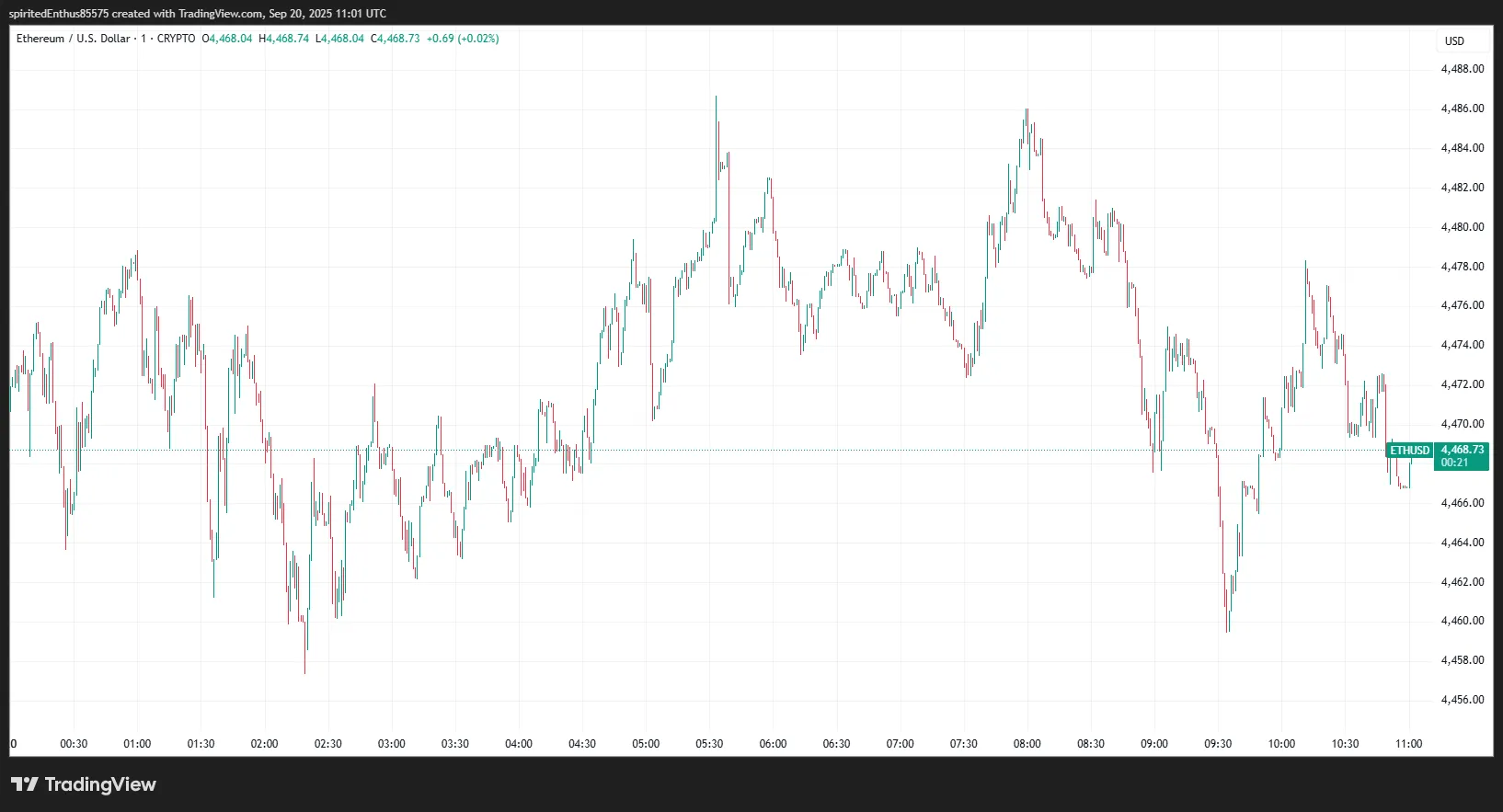Click the 4,470.00 price axis label
The width and height of the screenshot is (1503, 812).
pos(1462,424)
